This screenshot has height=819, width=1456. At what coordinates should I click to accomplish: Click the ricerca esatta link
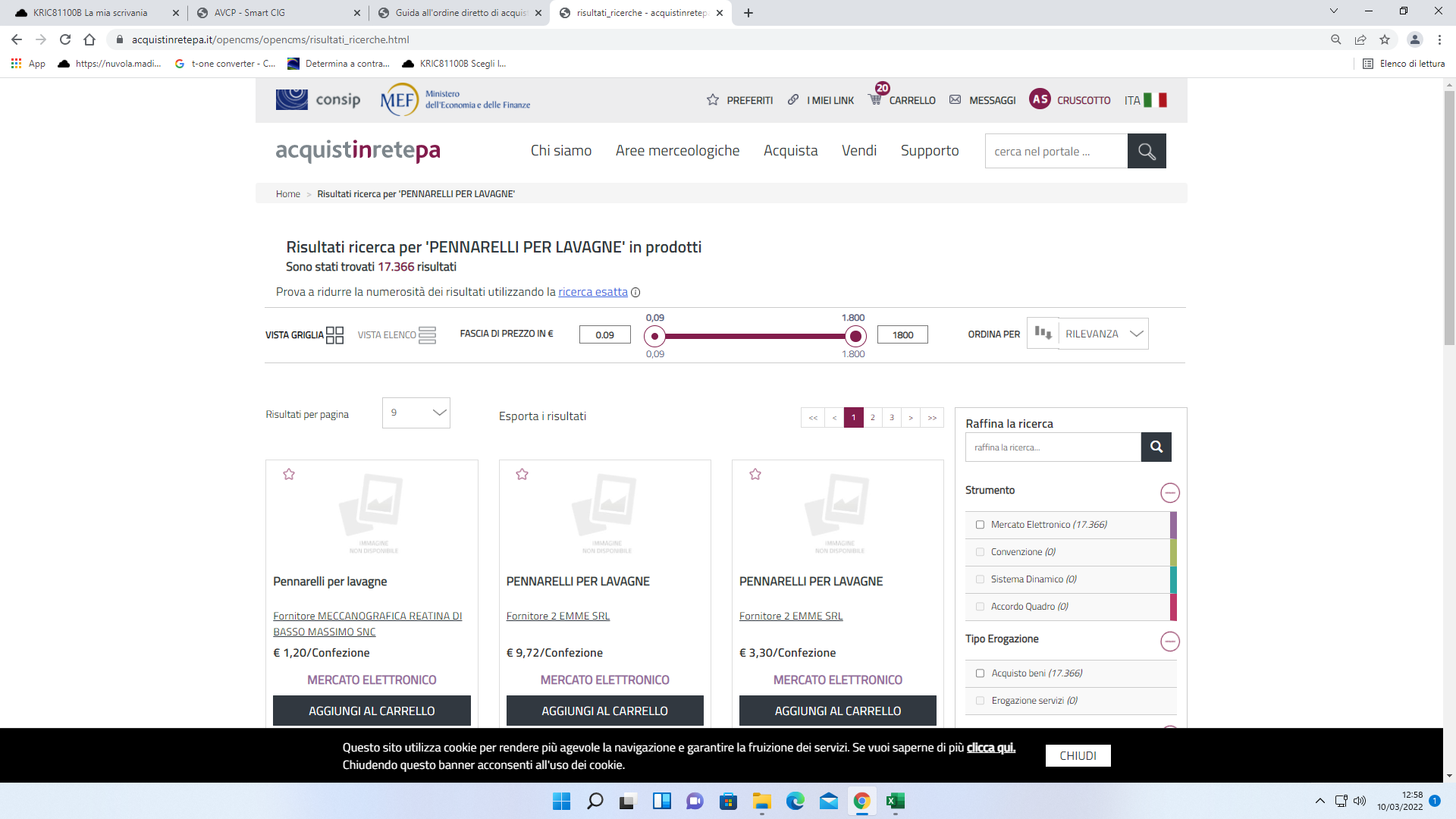592,292
